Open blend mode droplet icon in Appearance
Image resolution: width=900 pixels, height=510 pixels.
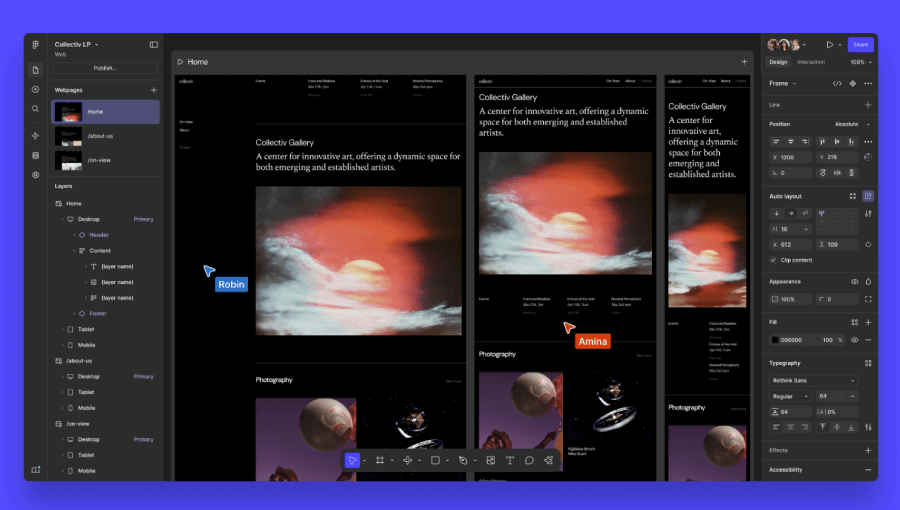click(x=868, y=282)
